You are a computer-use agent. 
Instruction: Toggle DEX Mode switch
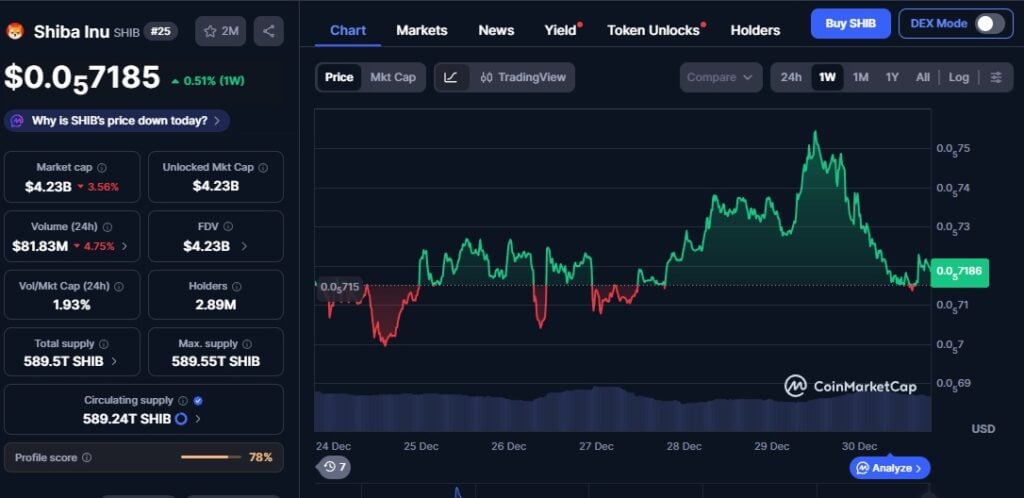[989, 23]
